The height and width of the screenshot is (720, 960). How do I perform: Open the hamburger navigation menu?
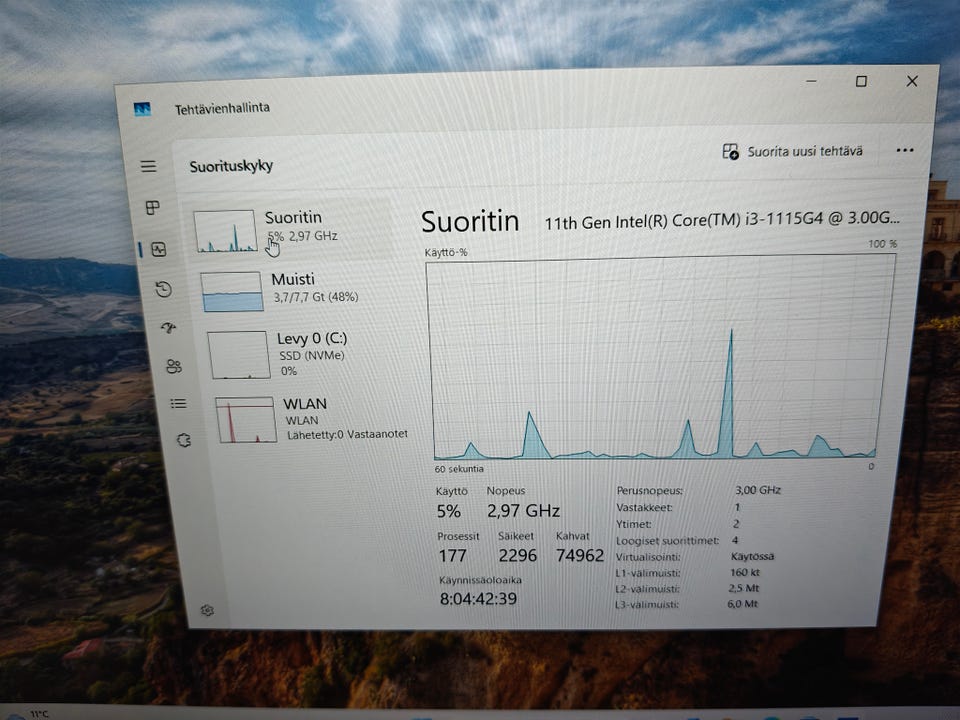click(x=148, y=167)
